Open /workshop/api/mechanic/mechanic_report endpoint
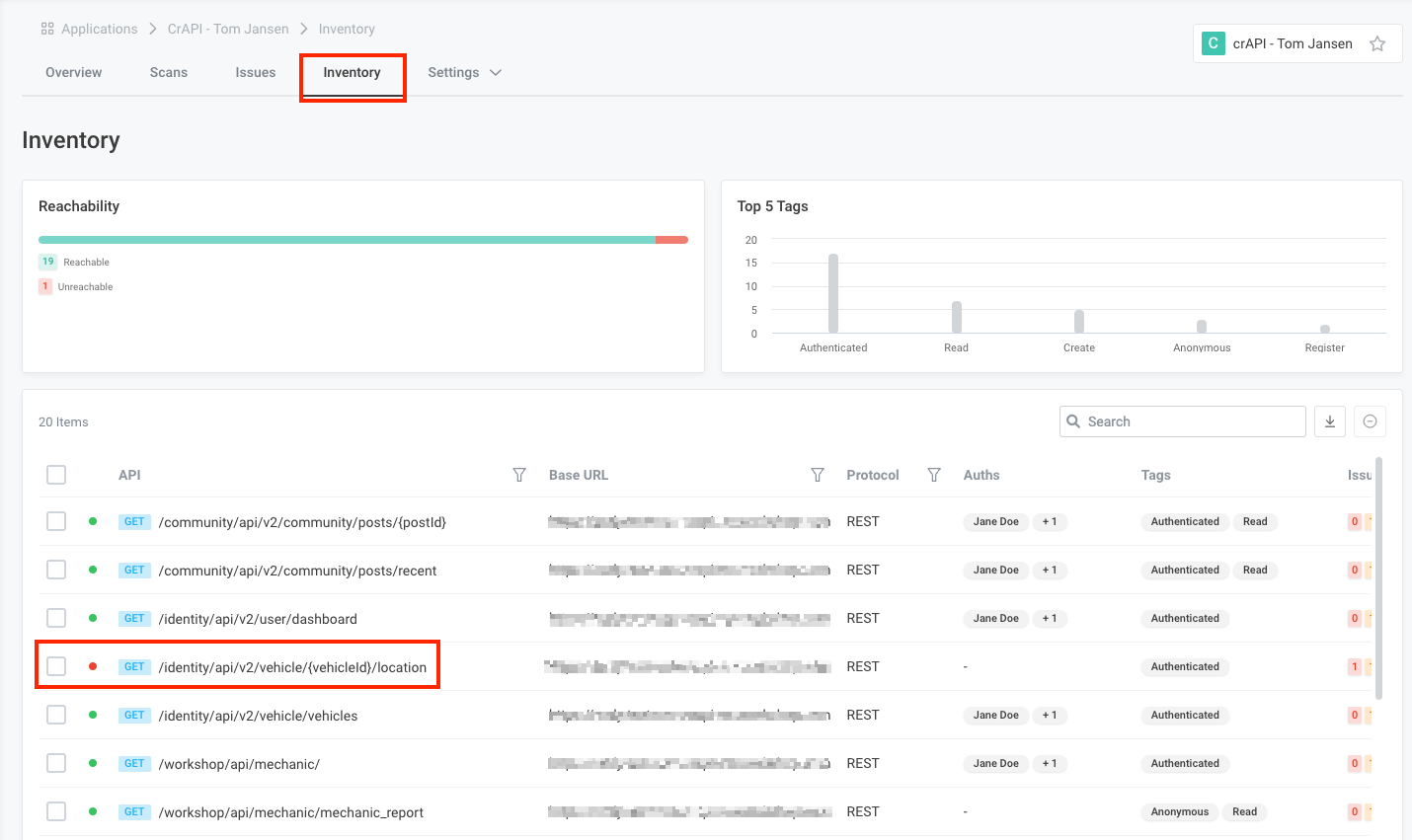Image resolution: width=1412 pixels, height=840 pixels. point(290,812)
